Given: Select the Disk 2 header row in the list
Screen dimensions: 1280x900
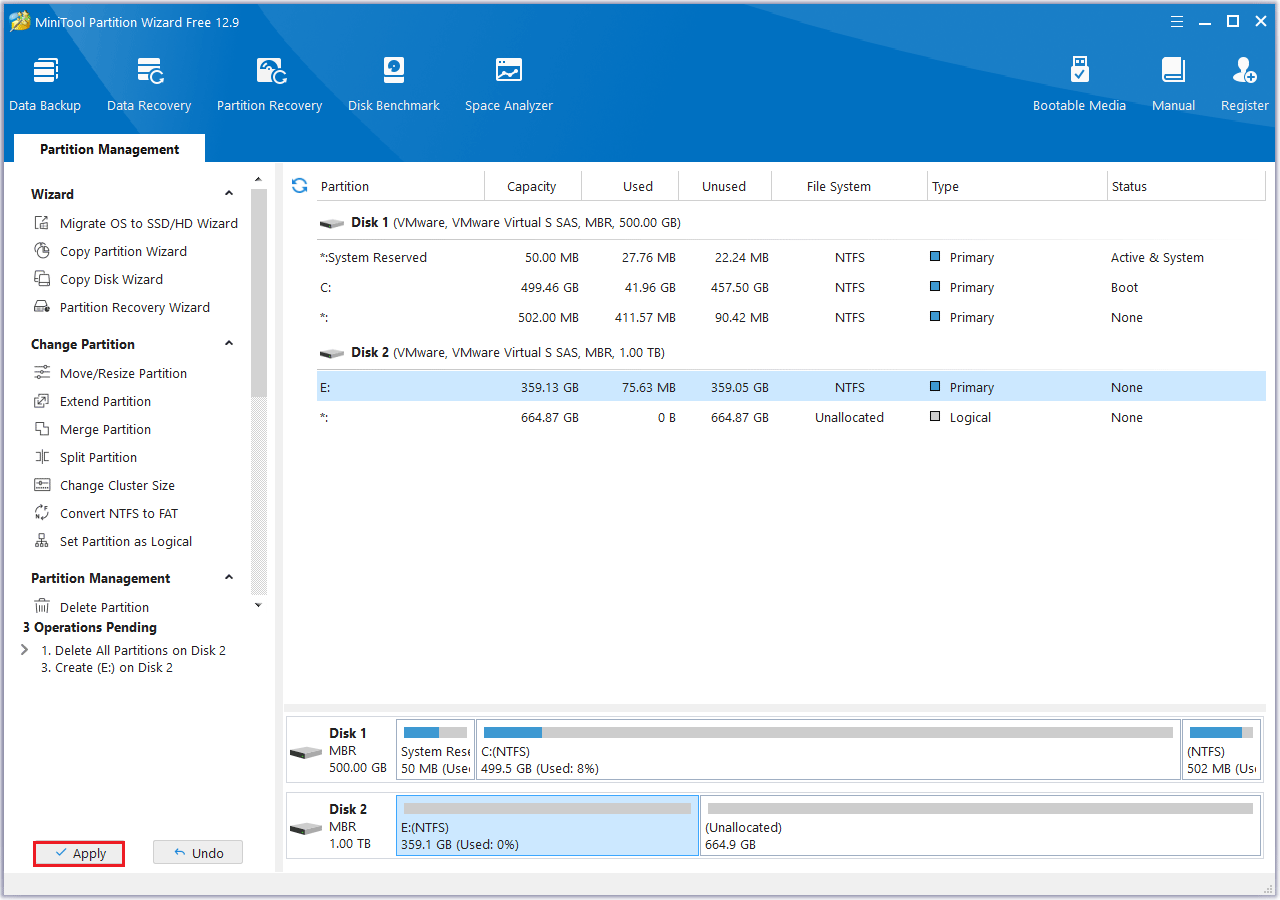Looking at the screenshot, I should pyautogui.click(x=791, y=352).
